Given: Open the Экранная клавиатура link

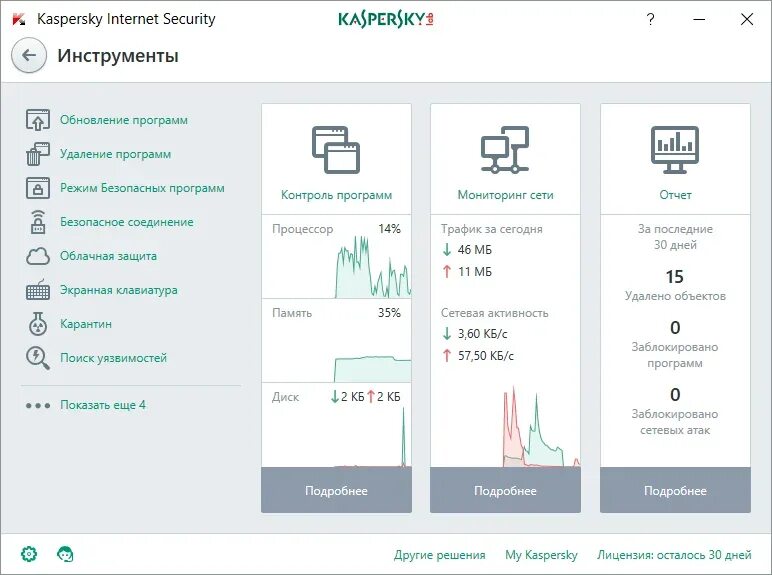Looking at the screenshot, I should tap(119, 289).
